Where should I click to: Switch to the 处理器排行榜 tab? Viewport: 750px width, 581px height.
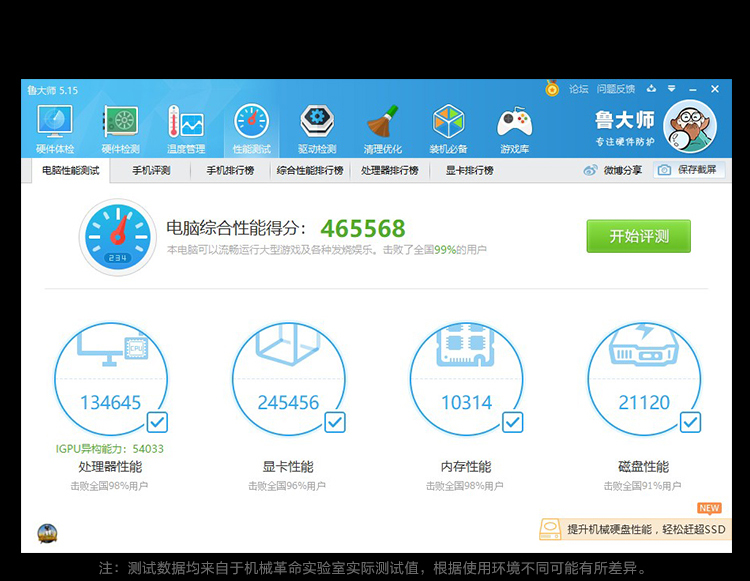point(390,170)
